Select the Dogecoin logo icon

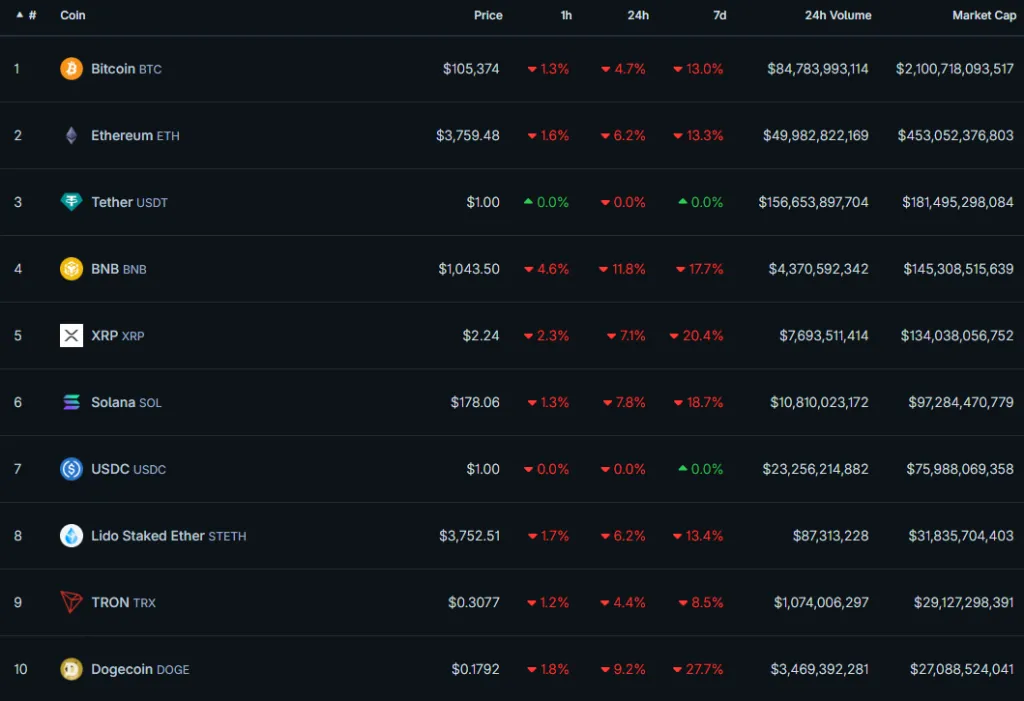70,669
